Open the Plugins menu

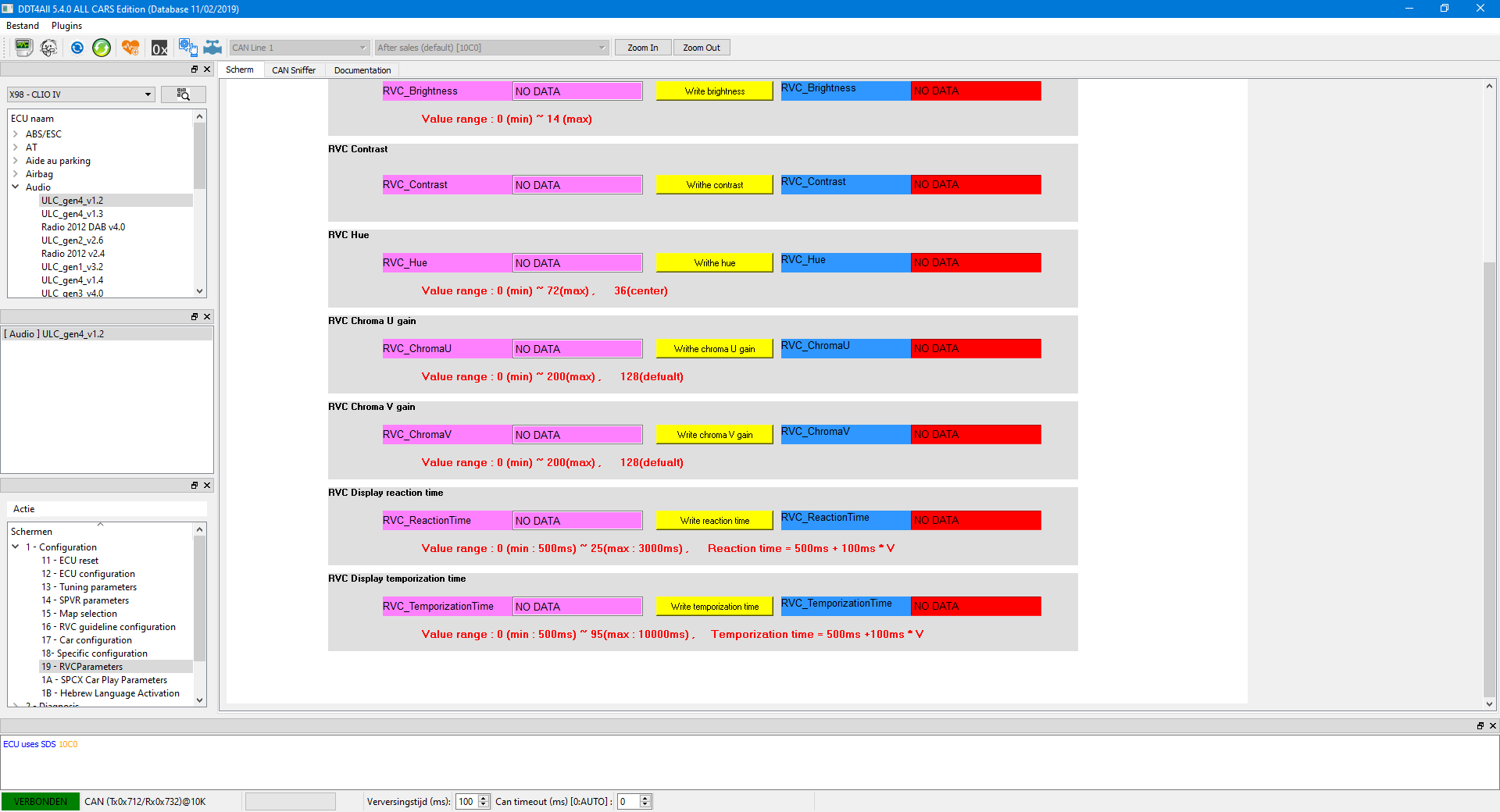tap(66, 26)
